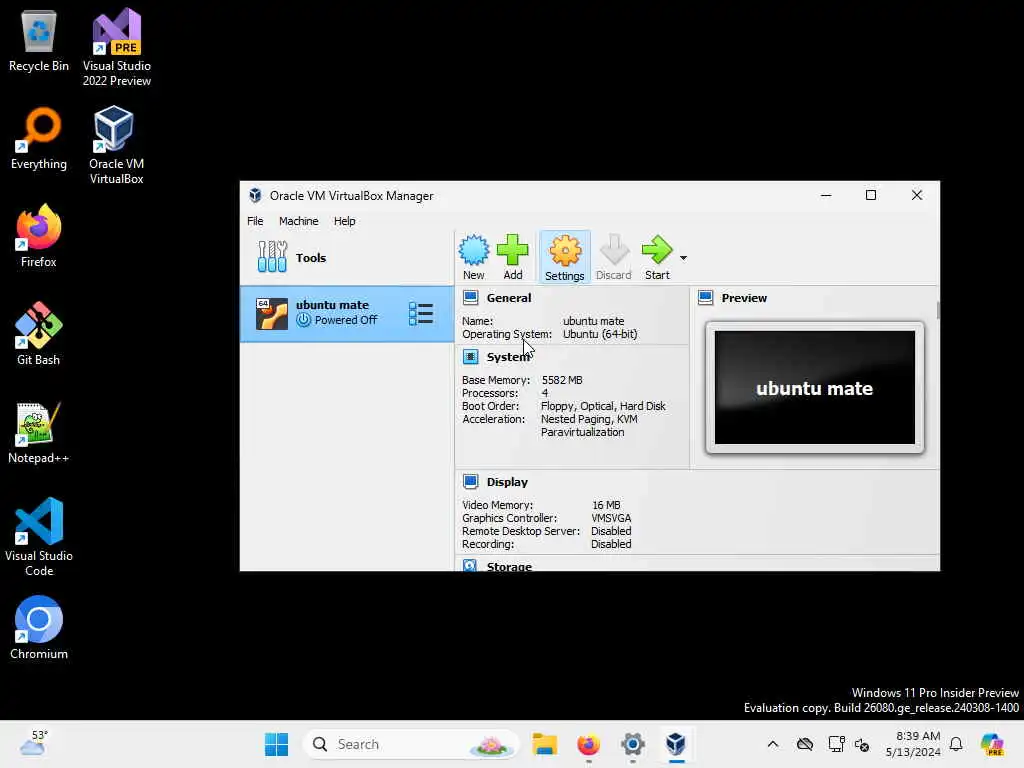Click the Storage section icon
This screenshot has height=768, width=1024.
[x=471, y=566]
